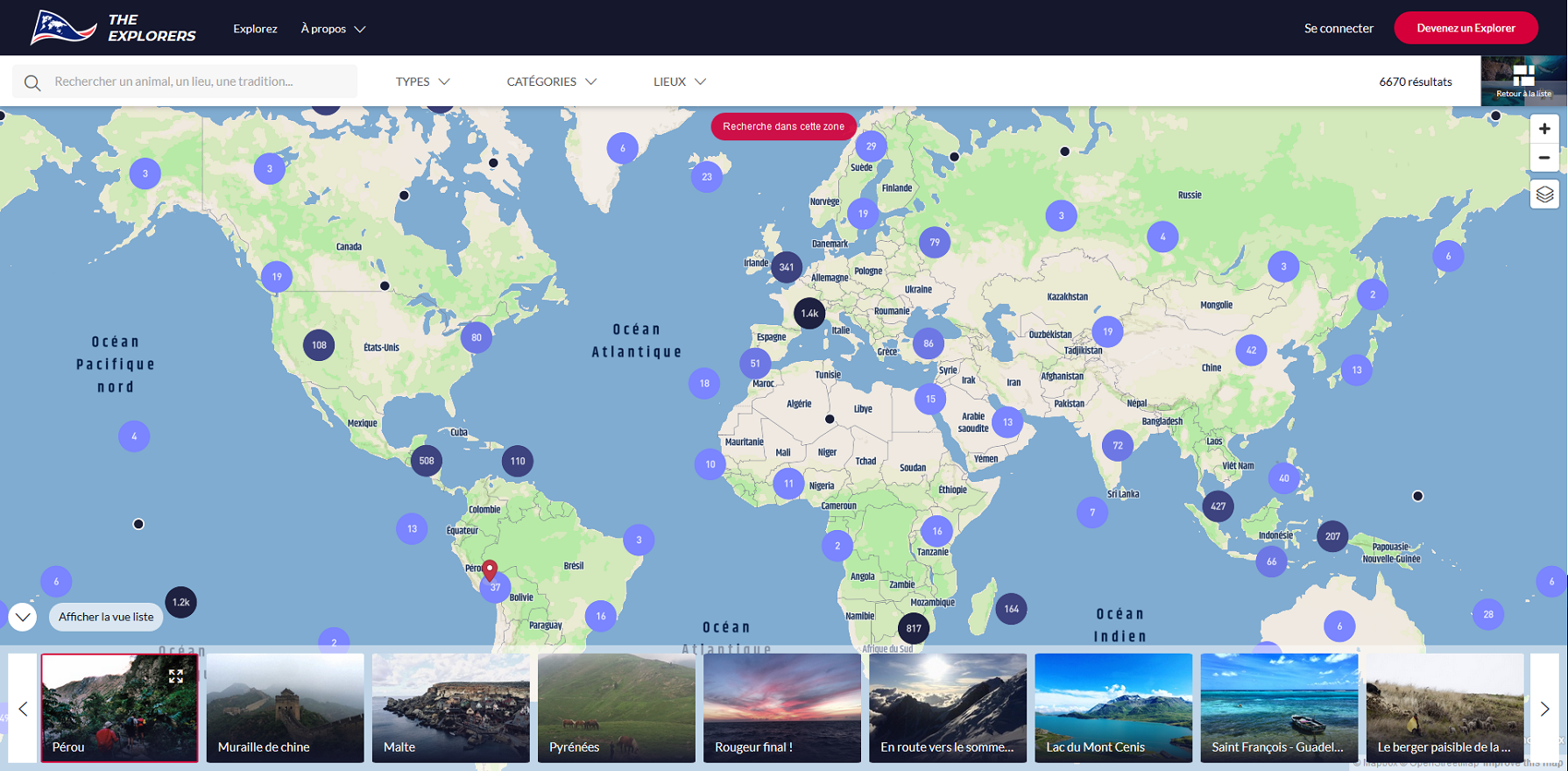Click the red location pin in Peru
Image resolution: width=1568 pixels, height=771 pixels.
point(490,569)
